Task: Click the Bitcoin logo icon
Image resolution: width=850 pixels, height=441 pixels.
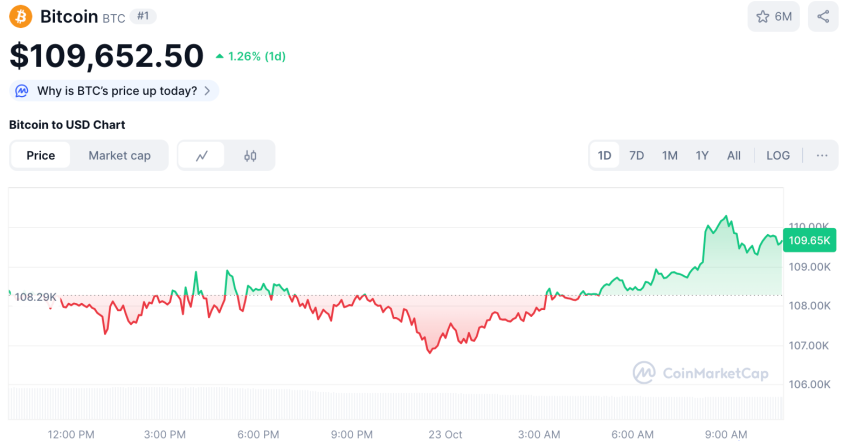Action: point(21,17)
